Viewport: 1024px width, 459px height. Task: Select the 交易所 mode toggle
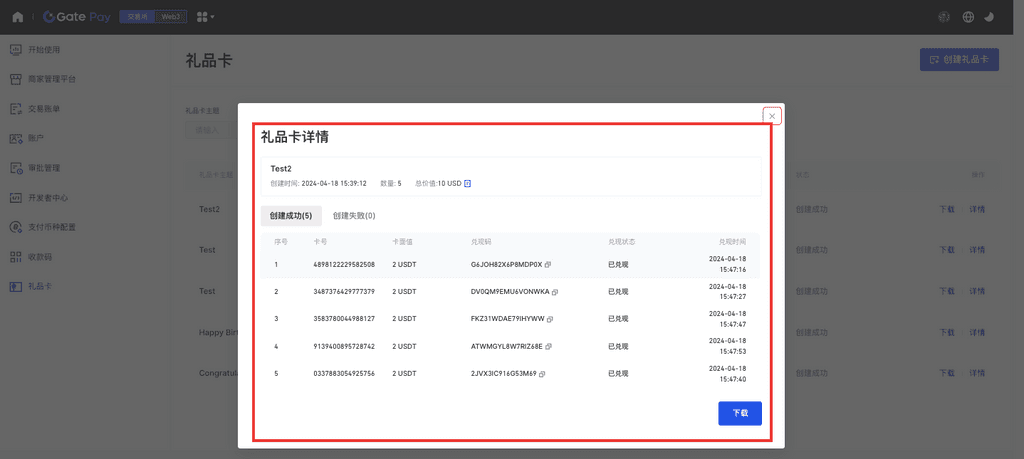pos(137,17)
